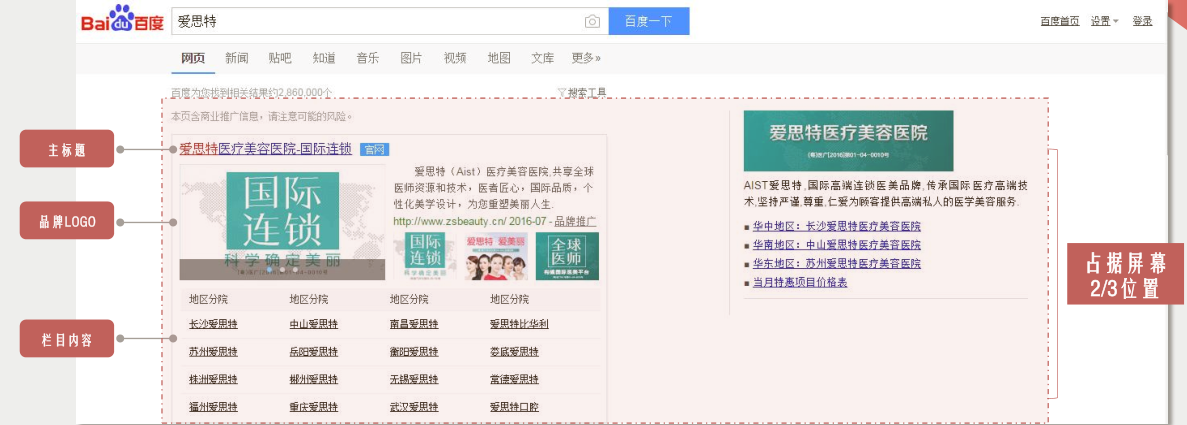The width and height of the screenshot is (1187, 425).
Task: Open the 爱思特医疗美容医院-国际连锁 title link
Action: 266,149
